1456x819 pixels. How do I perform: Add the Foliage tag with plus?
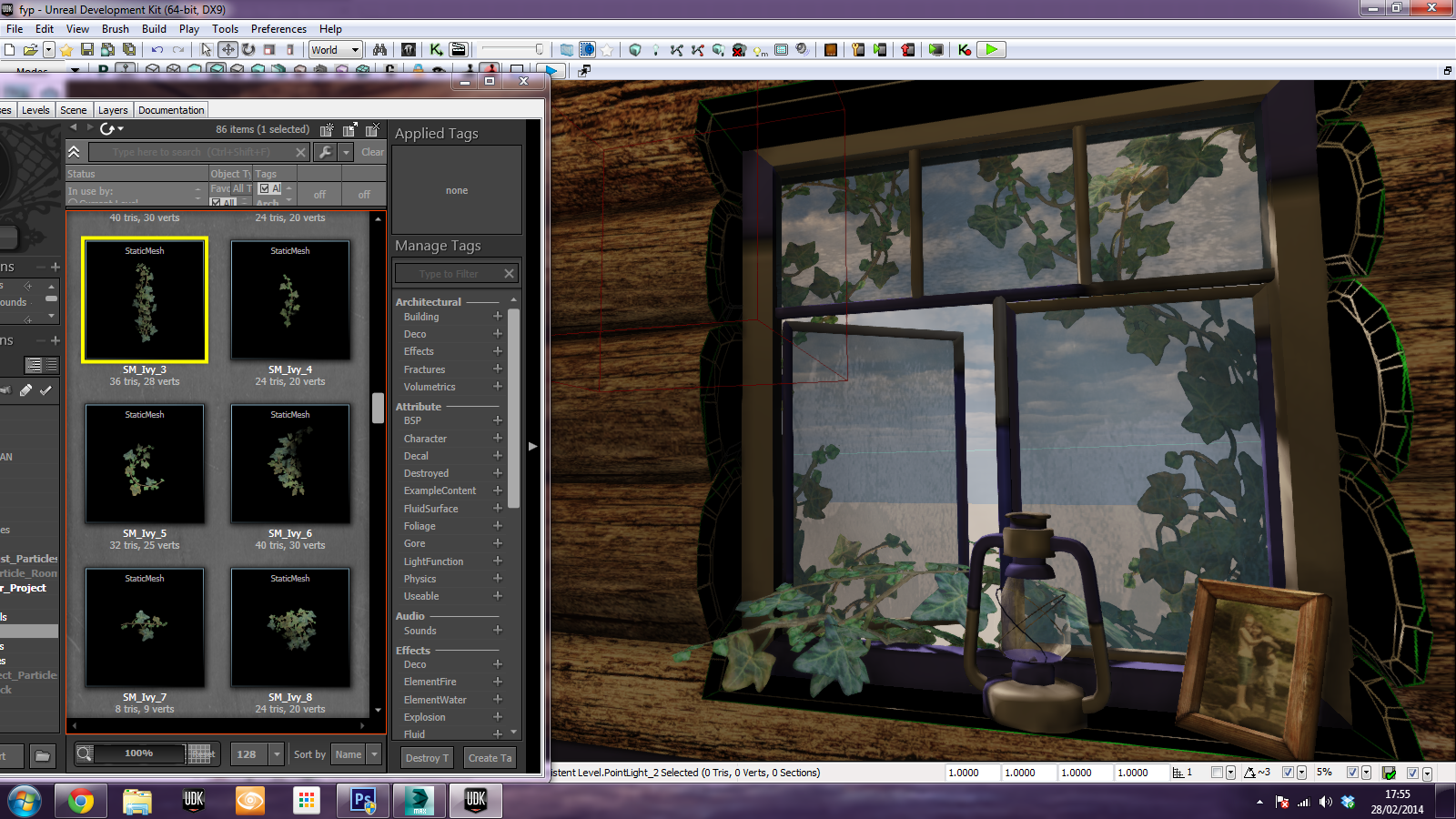pos(498,526)
